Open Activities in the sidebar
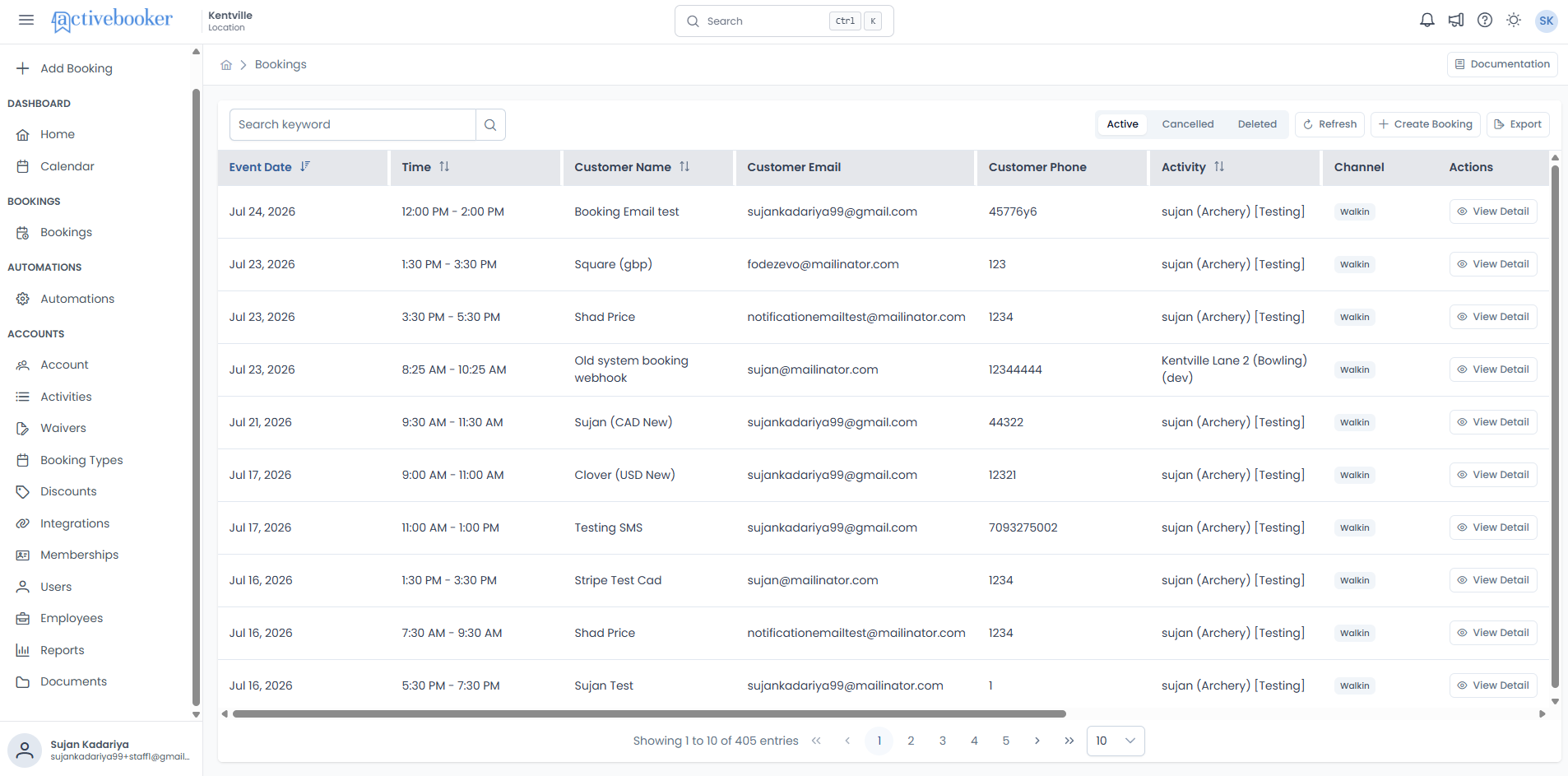The height and width of the screenshot is (776, 1568). pyautogui.click(x=66, y=397)
